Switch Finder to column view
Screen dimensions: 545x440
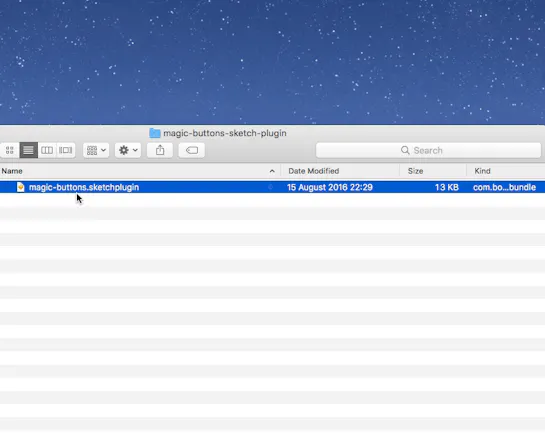click(x=47, y=150)
